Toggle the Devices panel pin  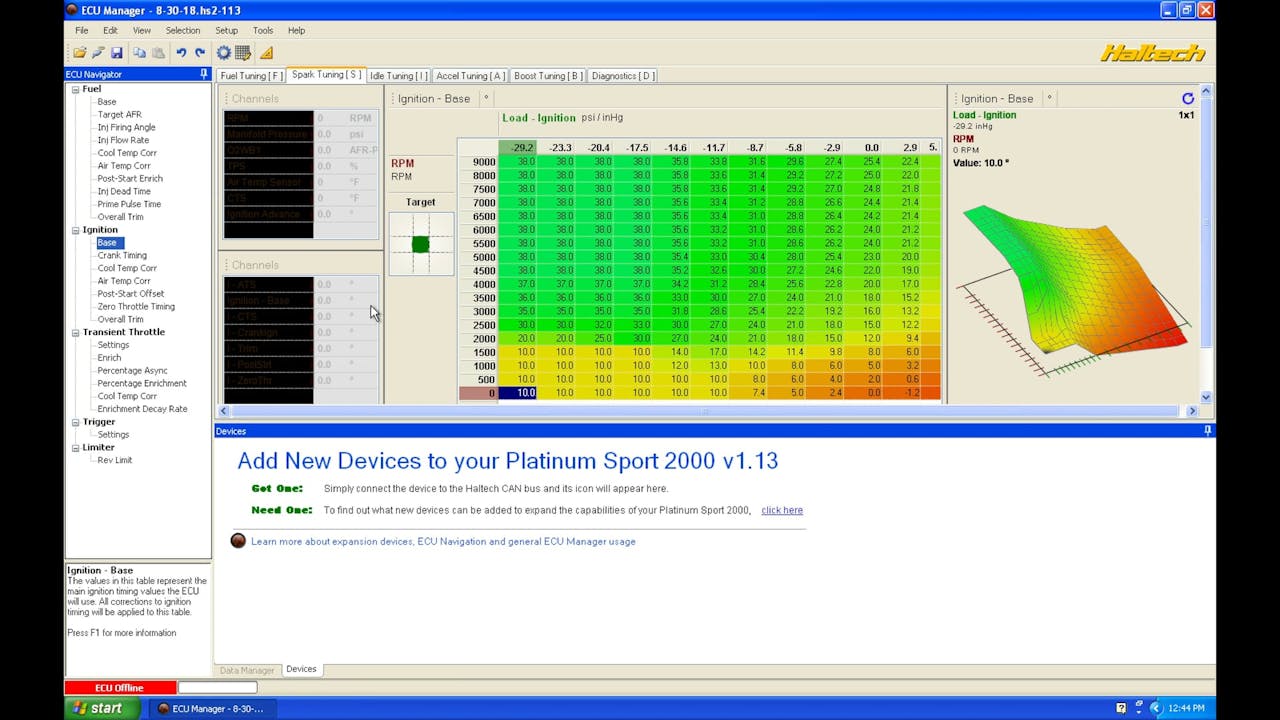click(1207, 431)
